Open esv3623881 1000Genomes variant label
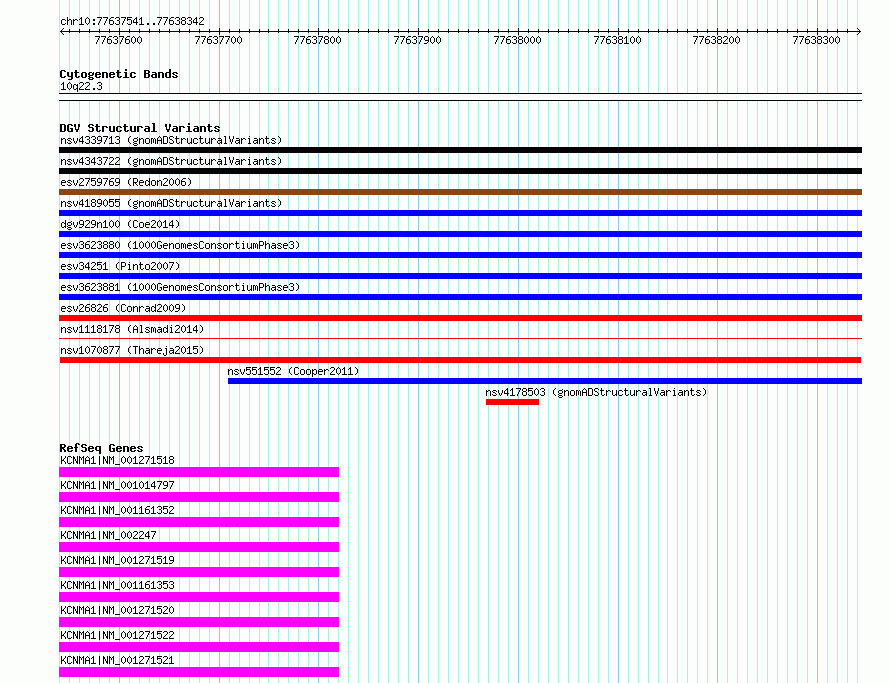 (x=180, y=287)
